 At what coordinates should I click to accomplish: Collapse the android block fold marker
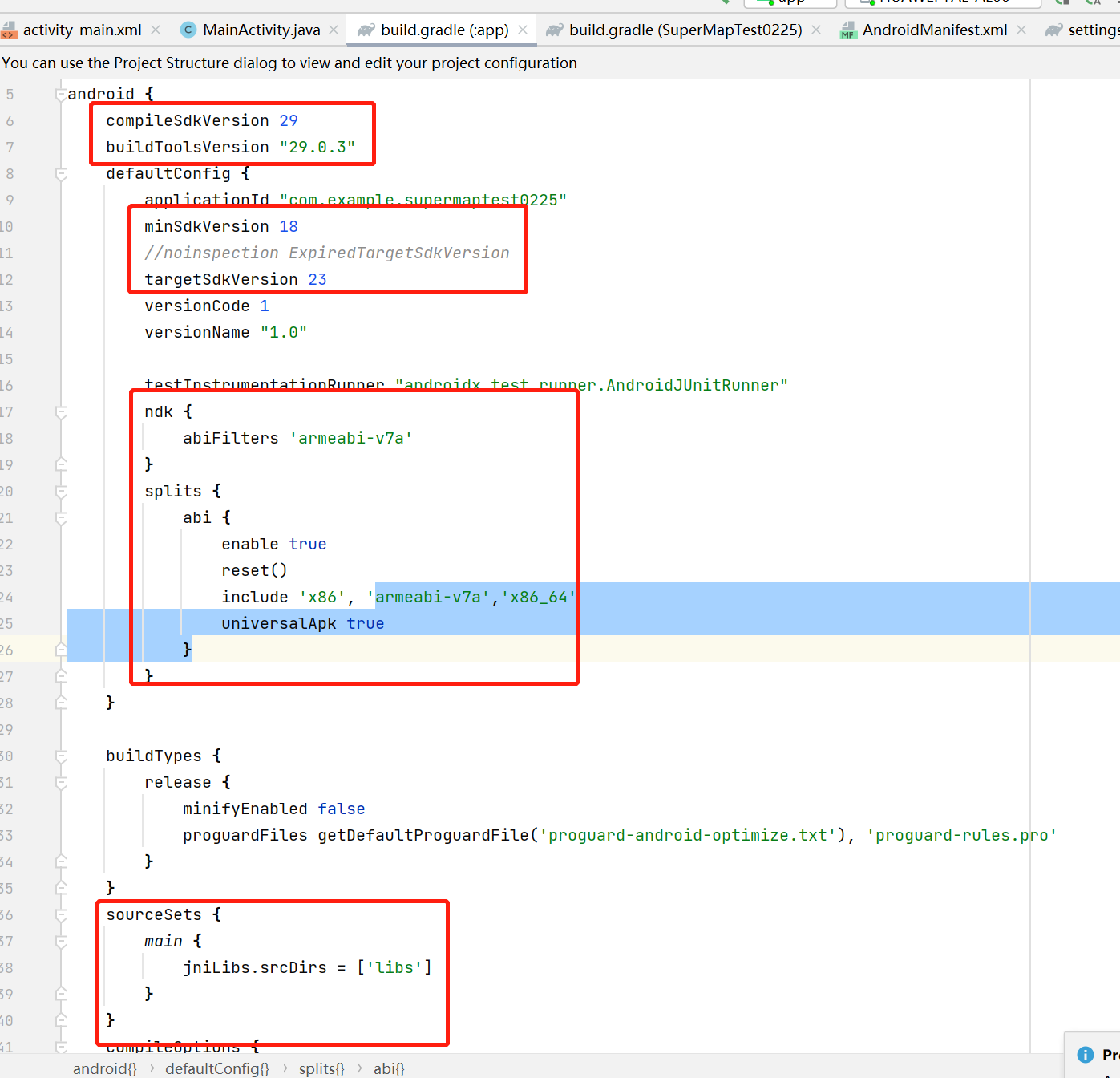[61, 94]
